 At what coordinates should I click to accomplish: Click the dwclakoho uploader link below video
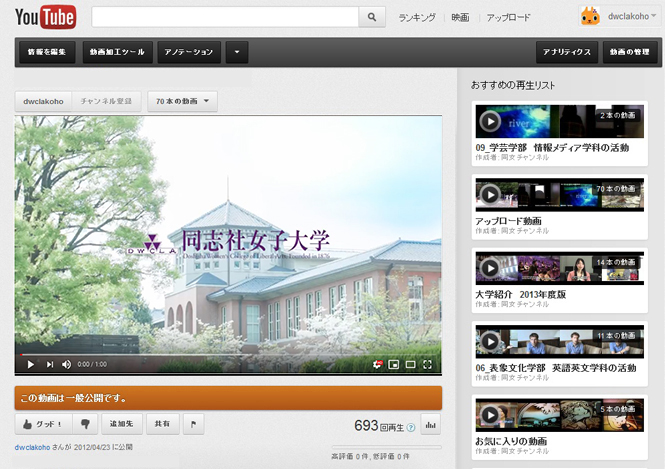click(32, 447)
